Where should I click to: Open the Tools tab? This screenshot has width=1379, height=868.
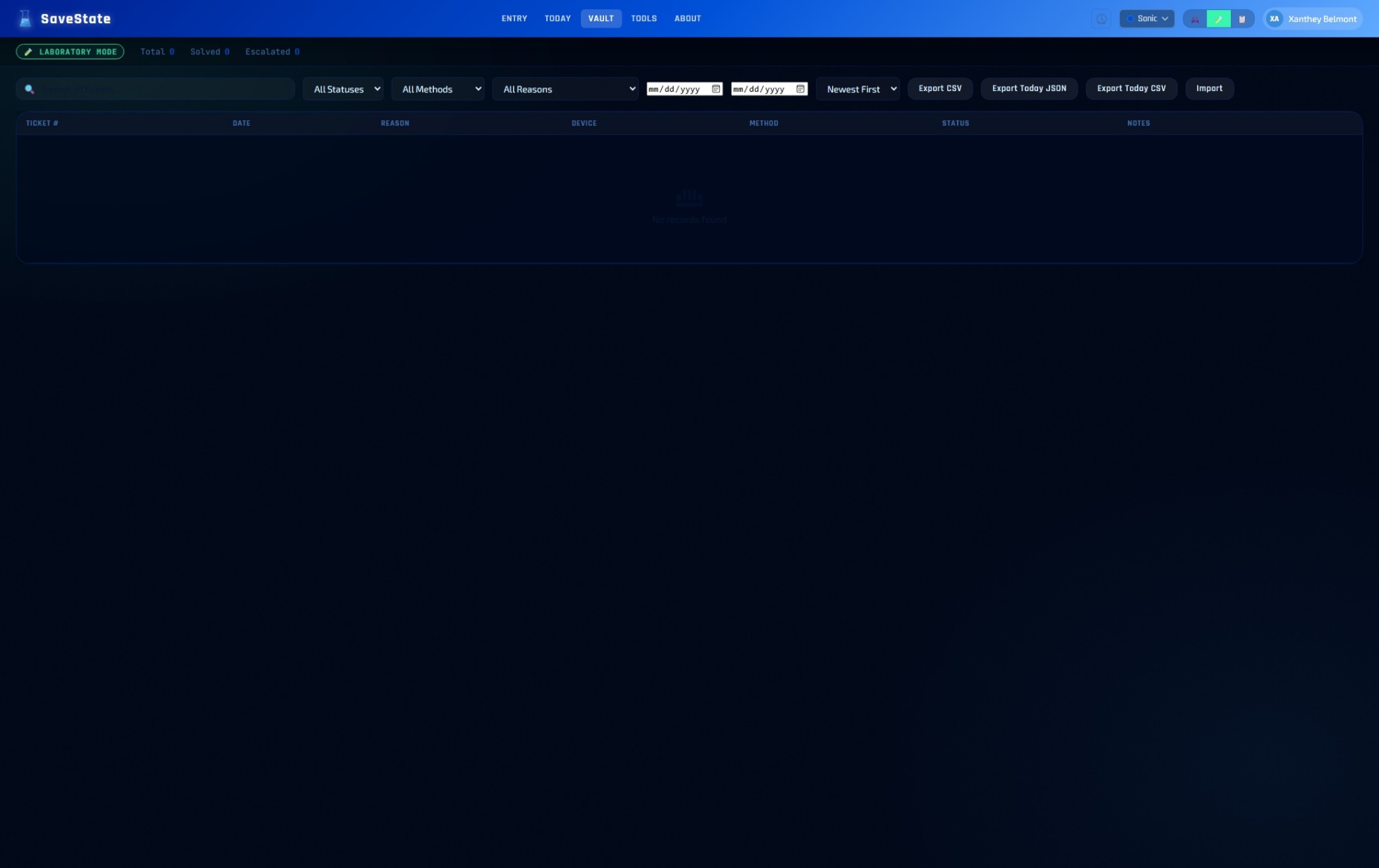coord(643,18)
